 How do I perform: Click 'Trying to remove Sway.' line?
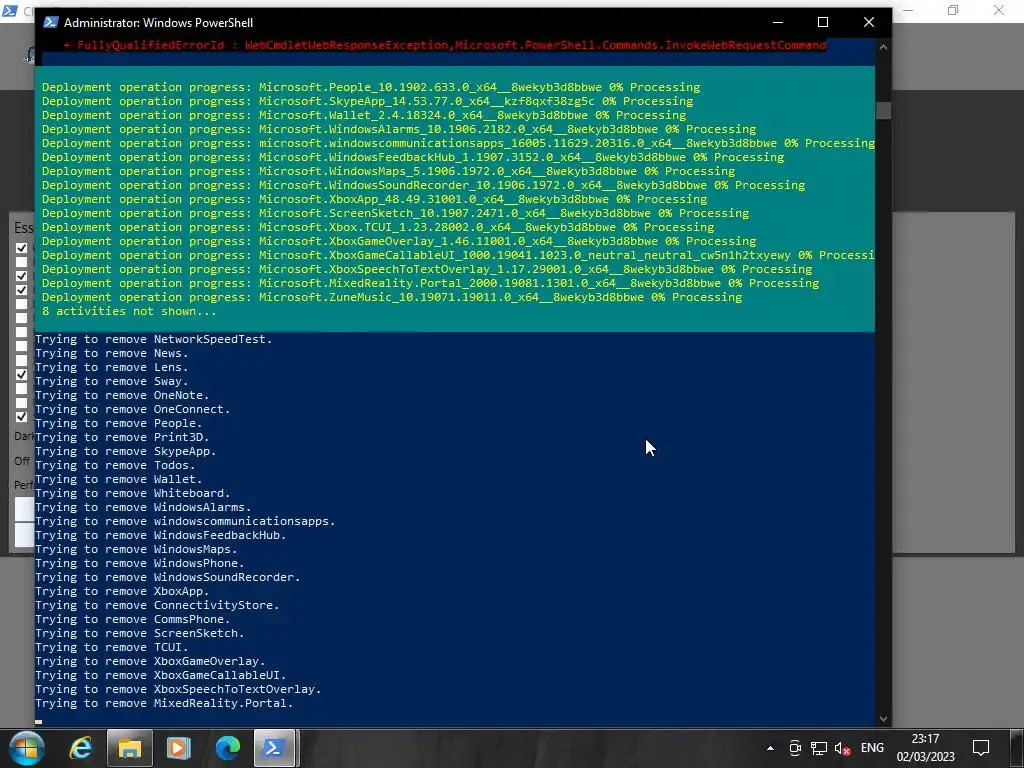click(112, 381)
